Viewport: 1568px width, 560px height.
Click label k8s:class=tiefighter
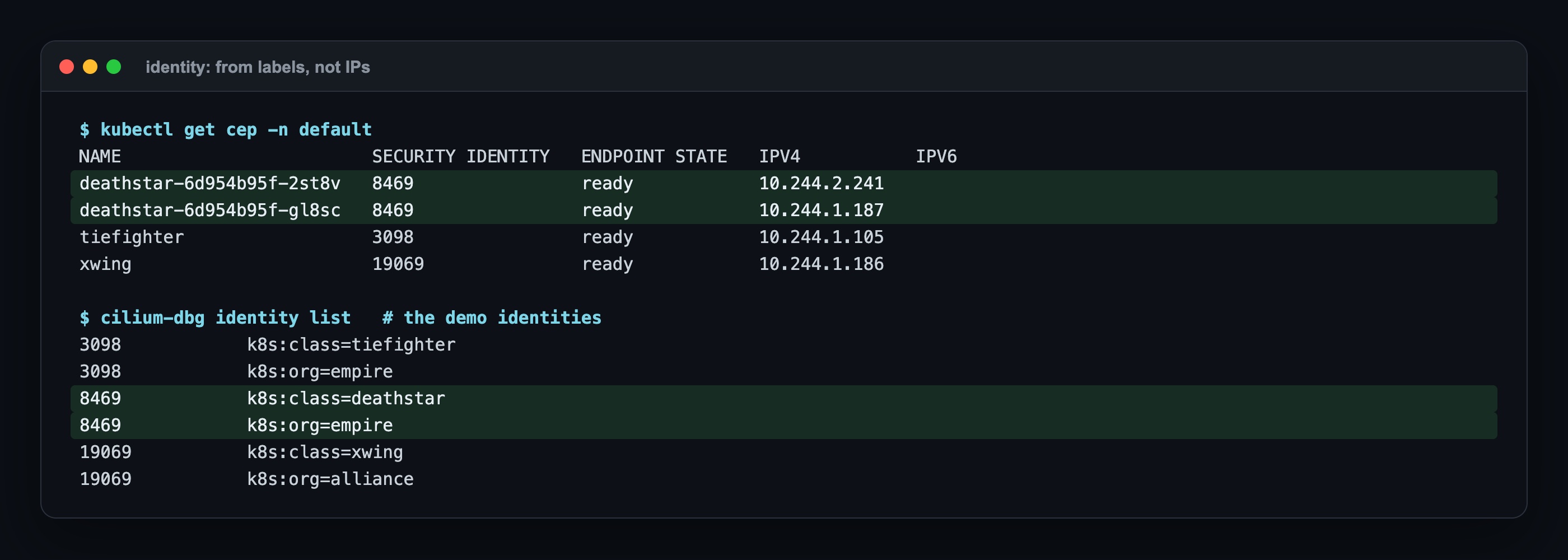pyautogui.click(x=351, y=344)
